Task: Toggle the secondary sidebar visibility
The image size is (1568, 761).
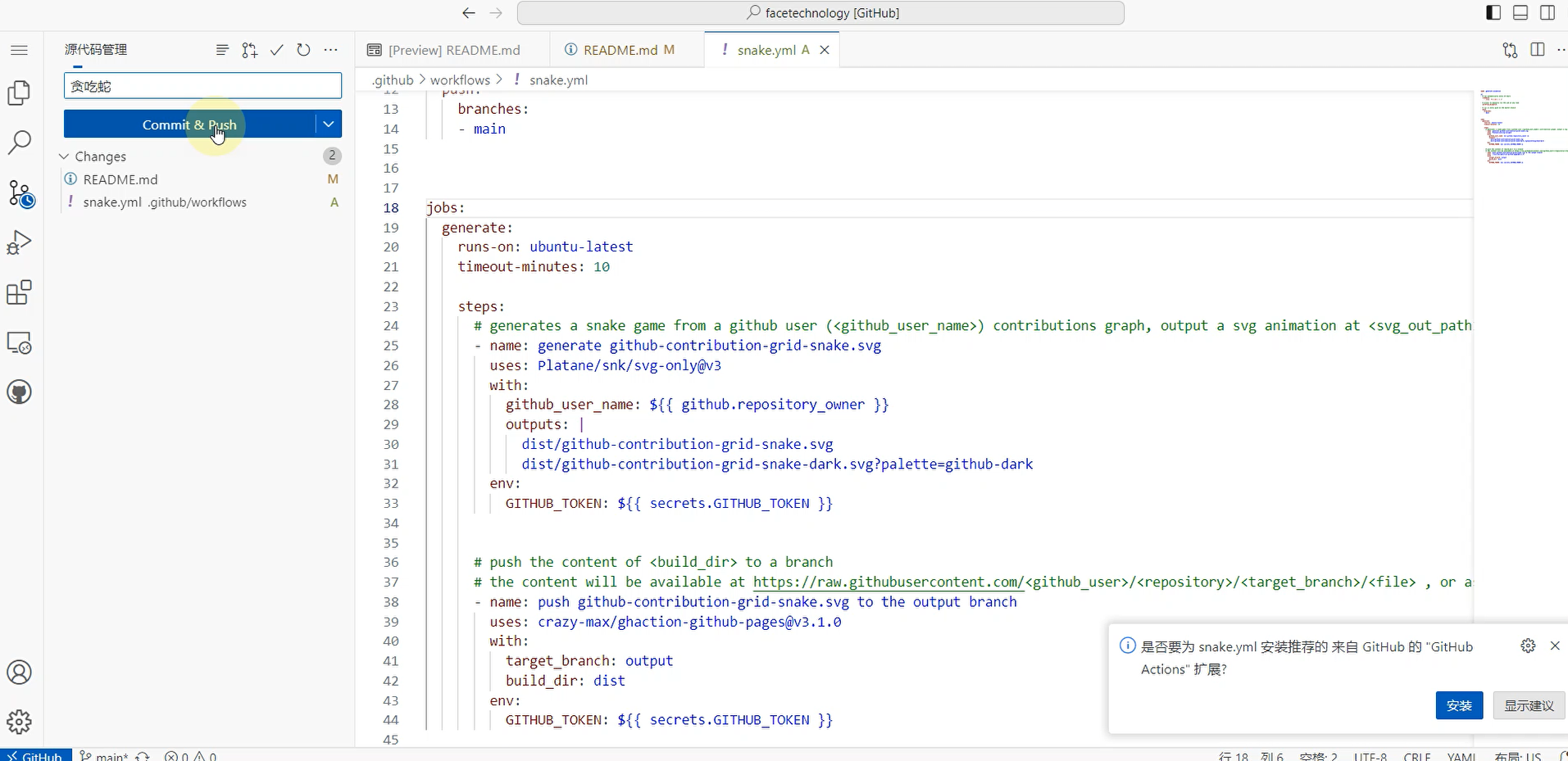Action: point(1547,12)
